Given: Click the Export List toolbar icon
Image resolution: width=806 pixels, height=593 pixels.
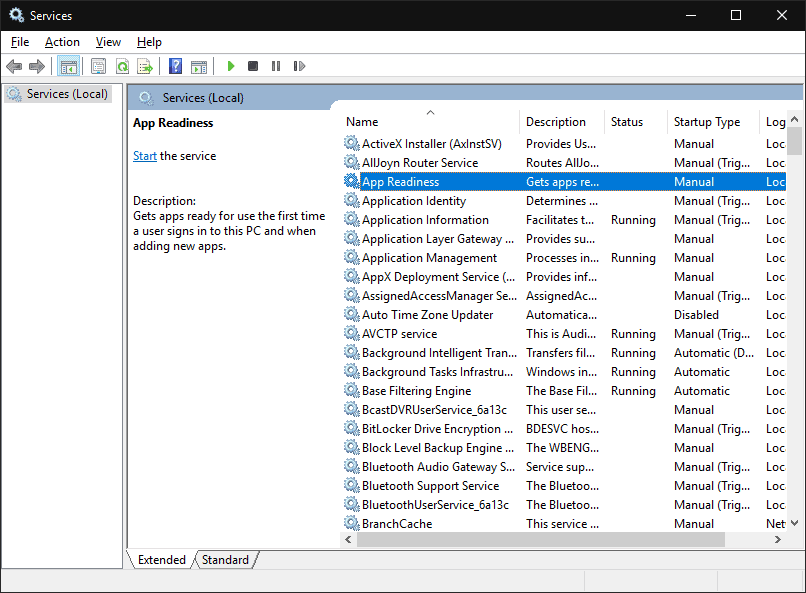Looking at the screenshot, I should pyautogui.click(x=145, y=66).
